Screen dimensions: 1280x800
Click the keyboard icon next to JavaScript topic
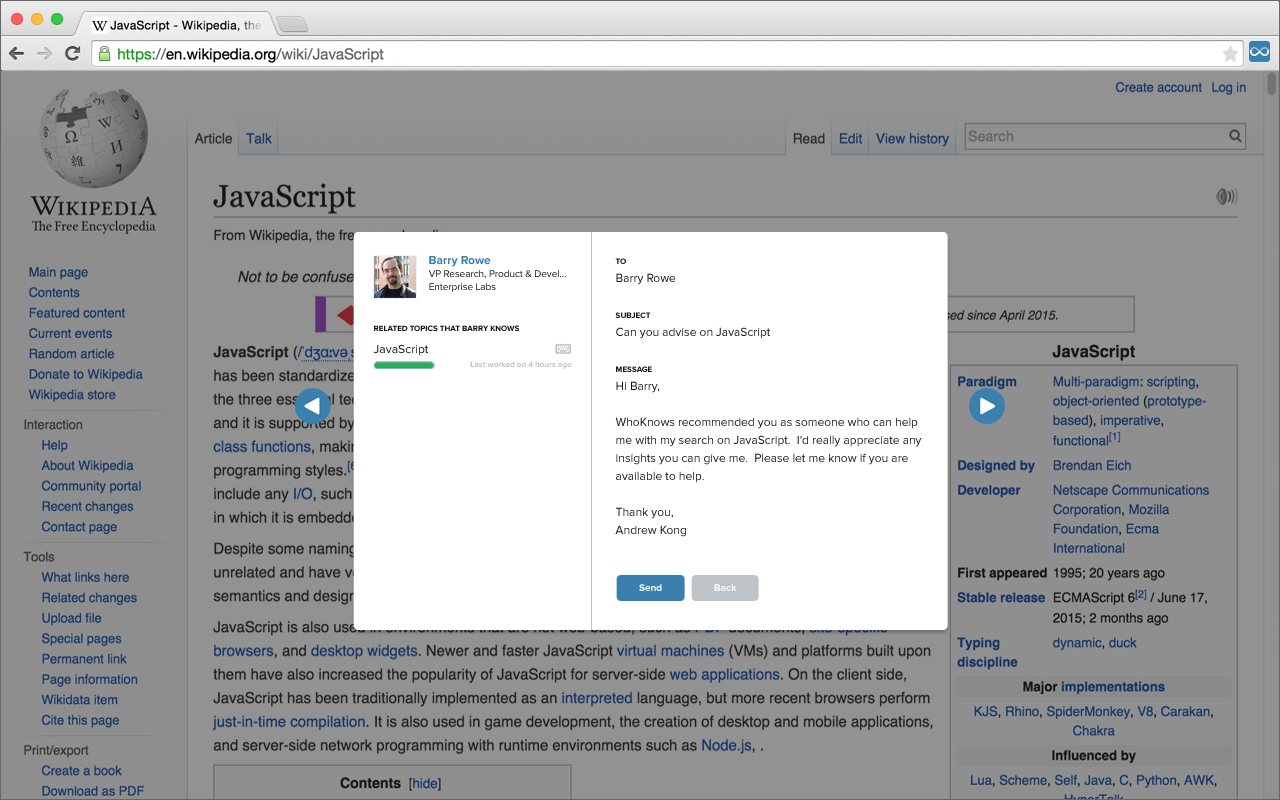pyautogui.click(x=563, y=349)
